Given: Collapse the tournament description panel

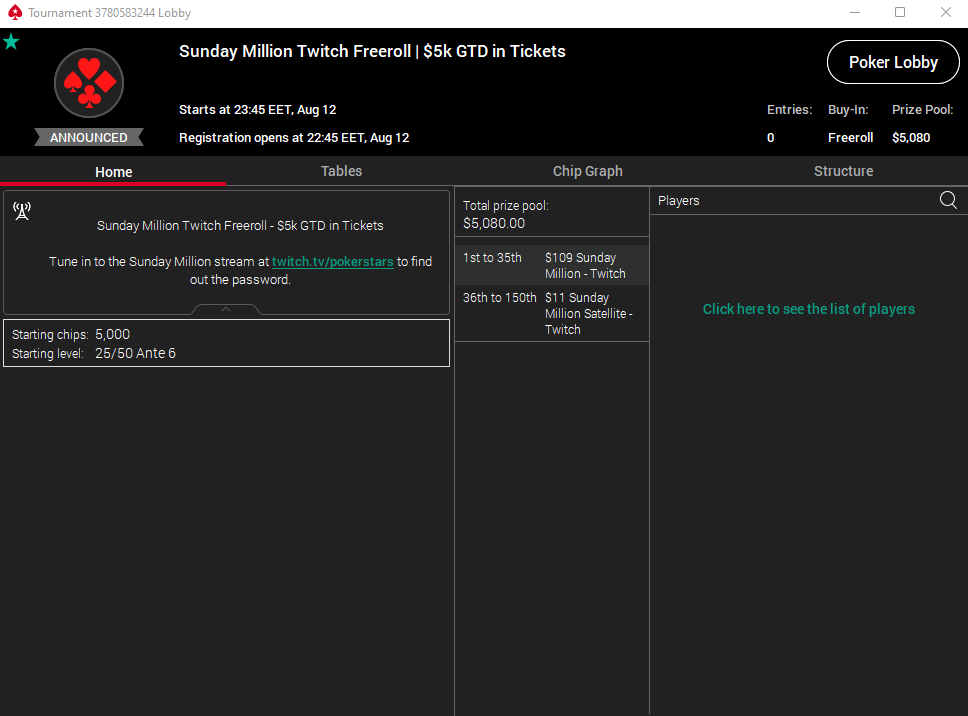Looking at the screenshot, I should 226,309.
